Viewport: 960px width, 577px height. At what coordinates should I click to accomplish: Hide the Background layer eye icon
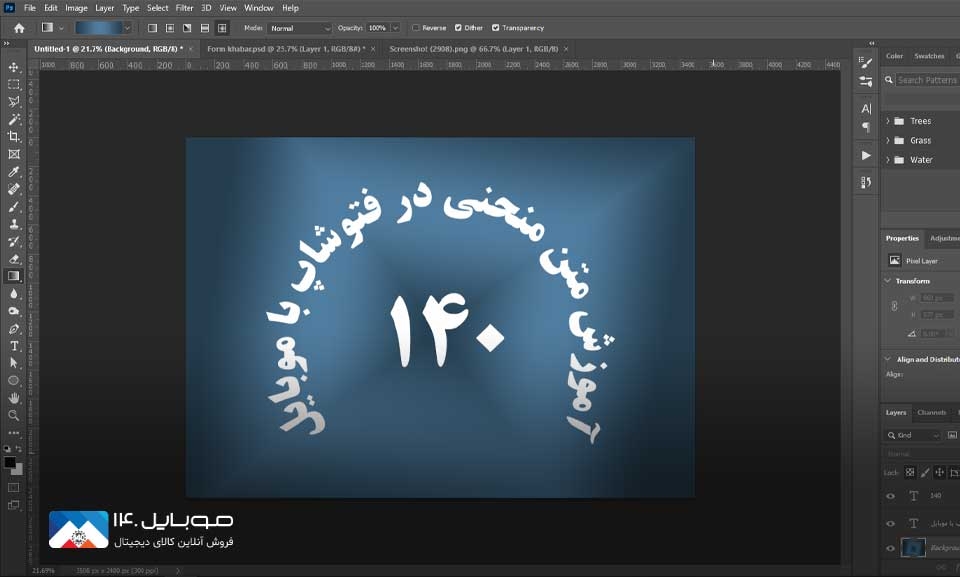(891, 548)
